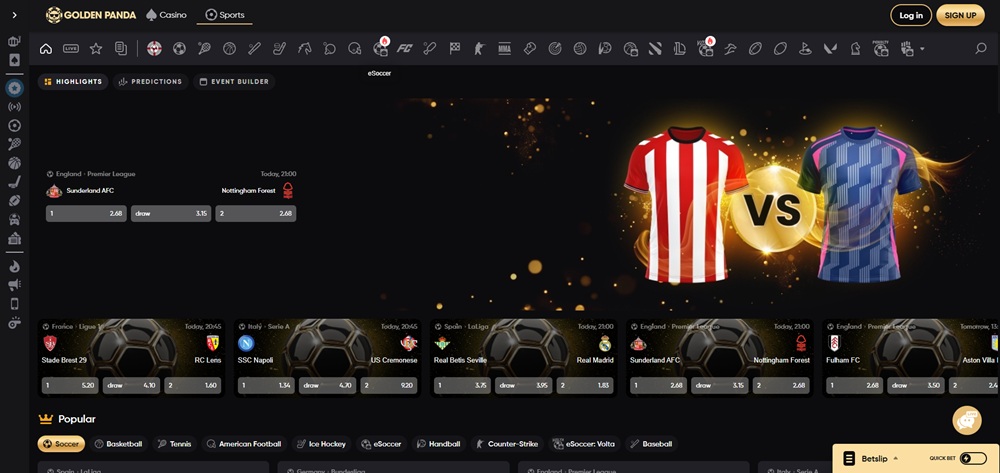Screen dimensions: 1000x473
Task: Click the sidebar megaphone icon
Action: 15,285
